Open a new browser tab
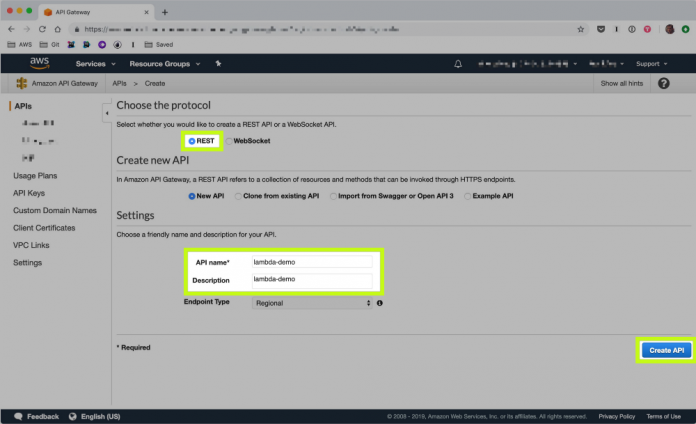696x424 pixels. coord(165,12)
